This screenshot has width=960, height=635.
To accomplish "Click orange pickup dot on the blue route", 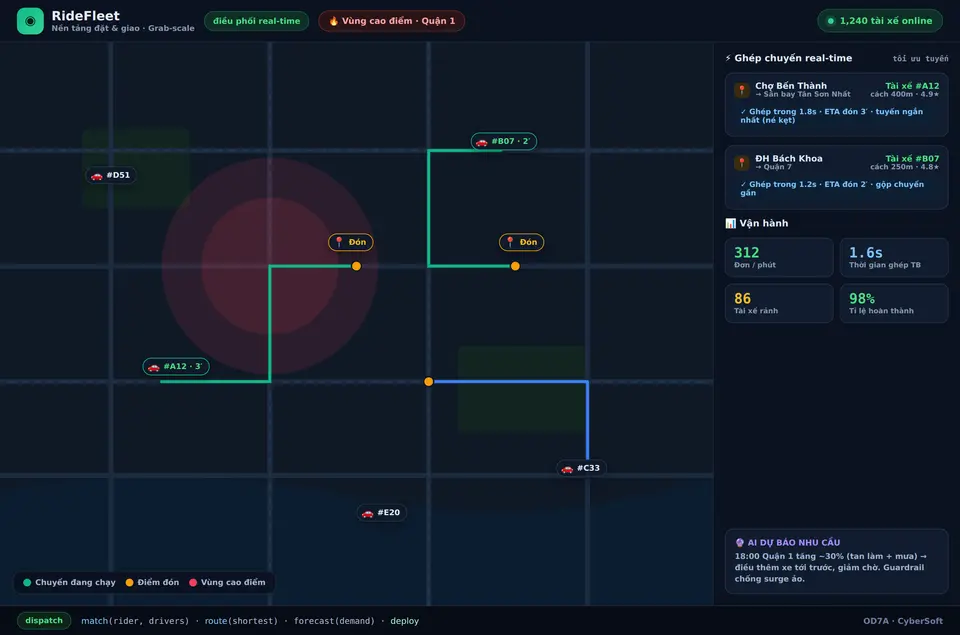I will click(429, 381).
